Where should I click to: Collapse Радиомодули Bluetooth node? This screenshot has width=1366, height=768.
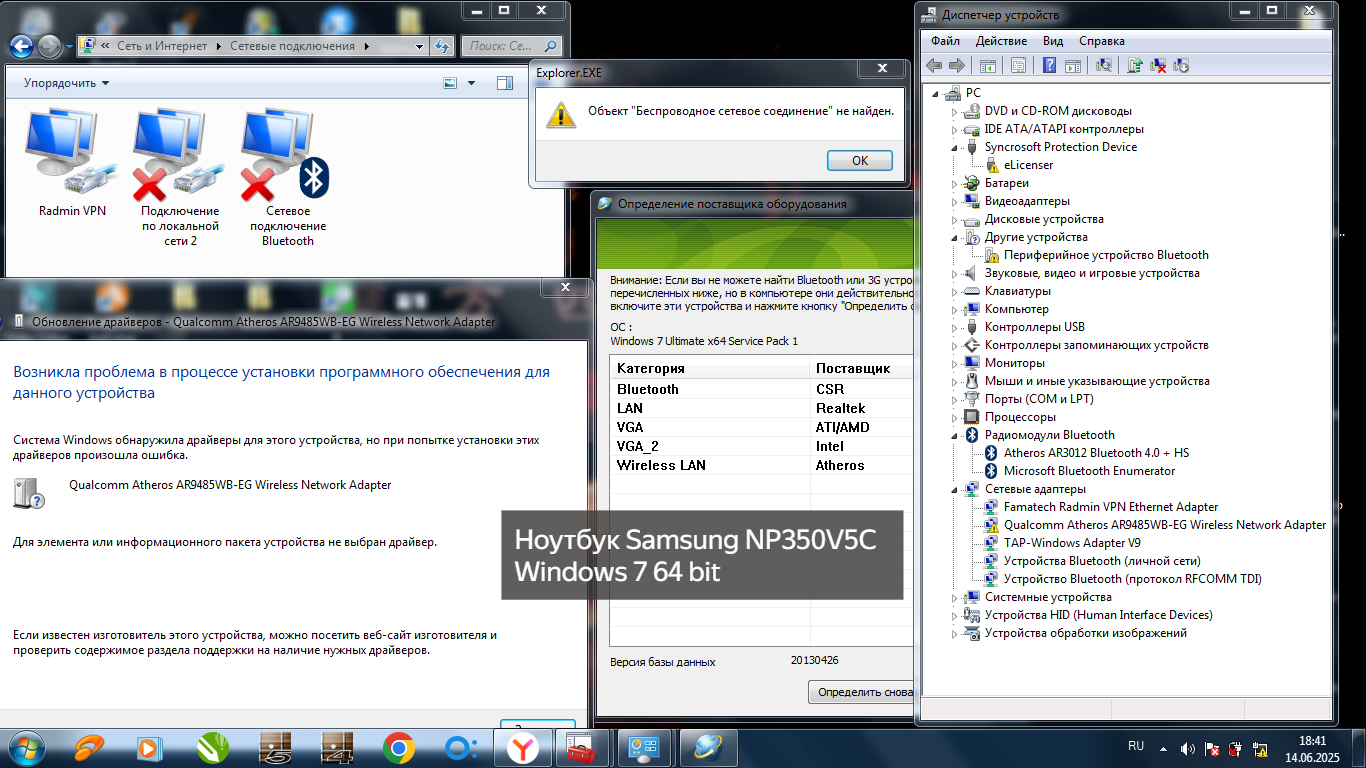954,435
